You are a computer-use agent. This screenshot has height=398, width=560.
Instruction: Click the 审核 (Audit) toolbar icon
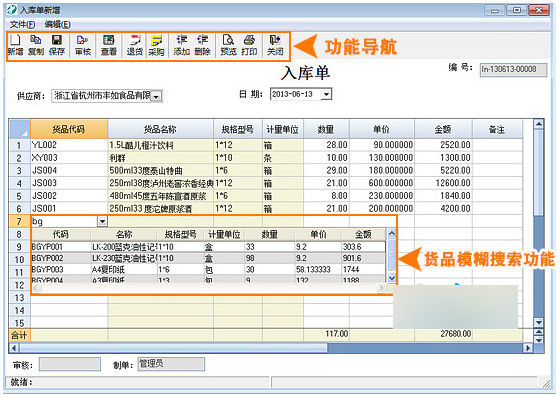(83, 45)
